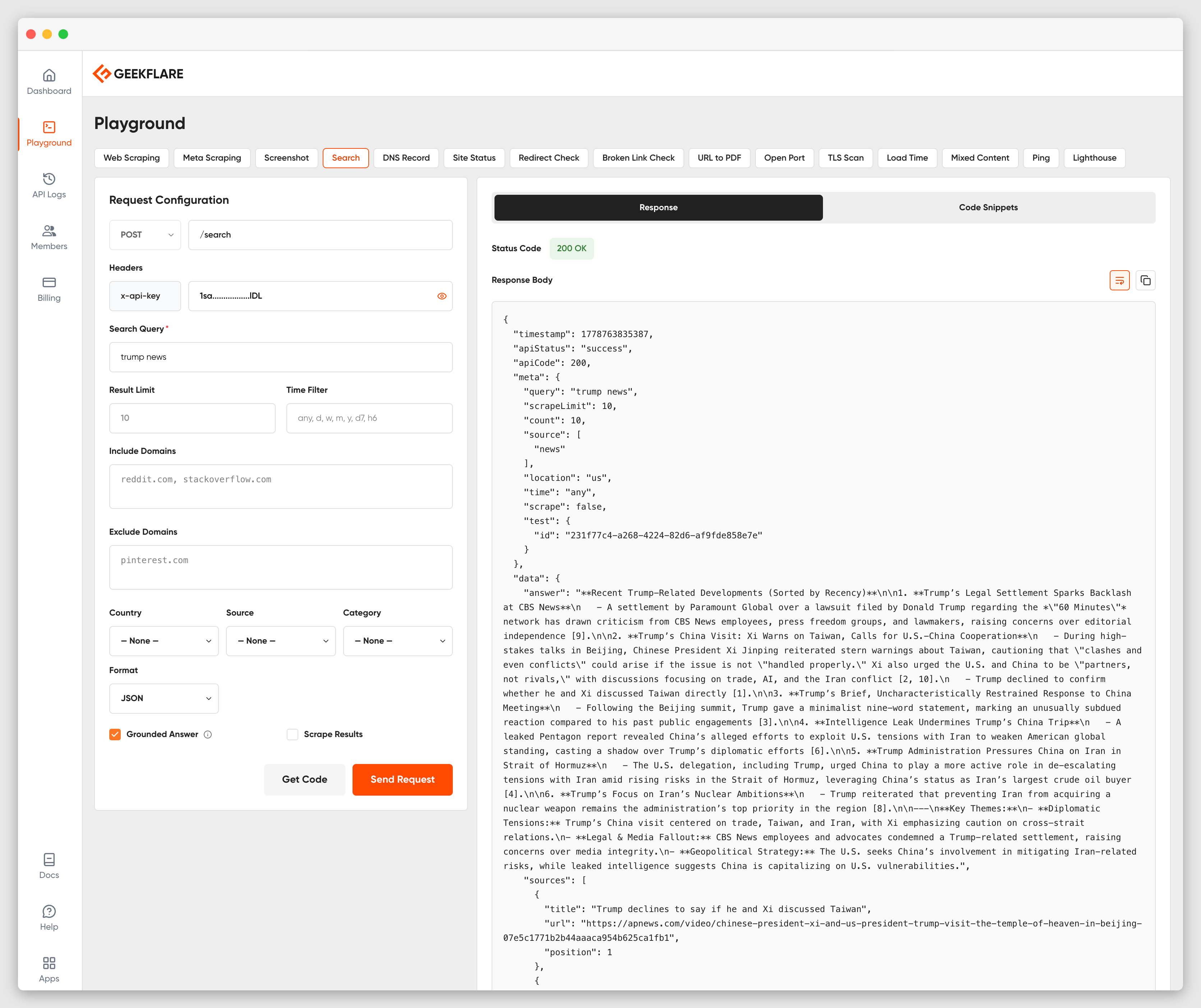Click the Get Code button
Screen dimensions: 1201x1008
tap(305, 779)
